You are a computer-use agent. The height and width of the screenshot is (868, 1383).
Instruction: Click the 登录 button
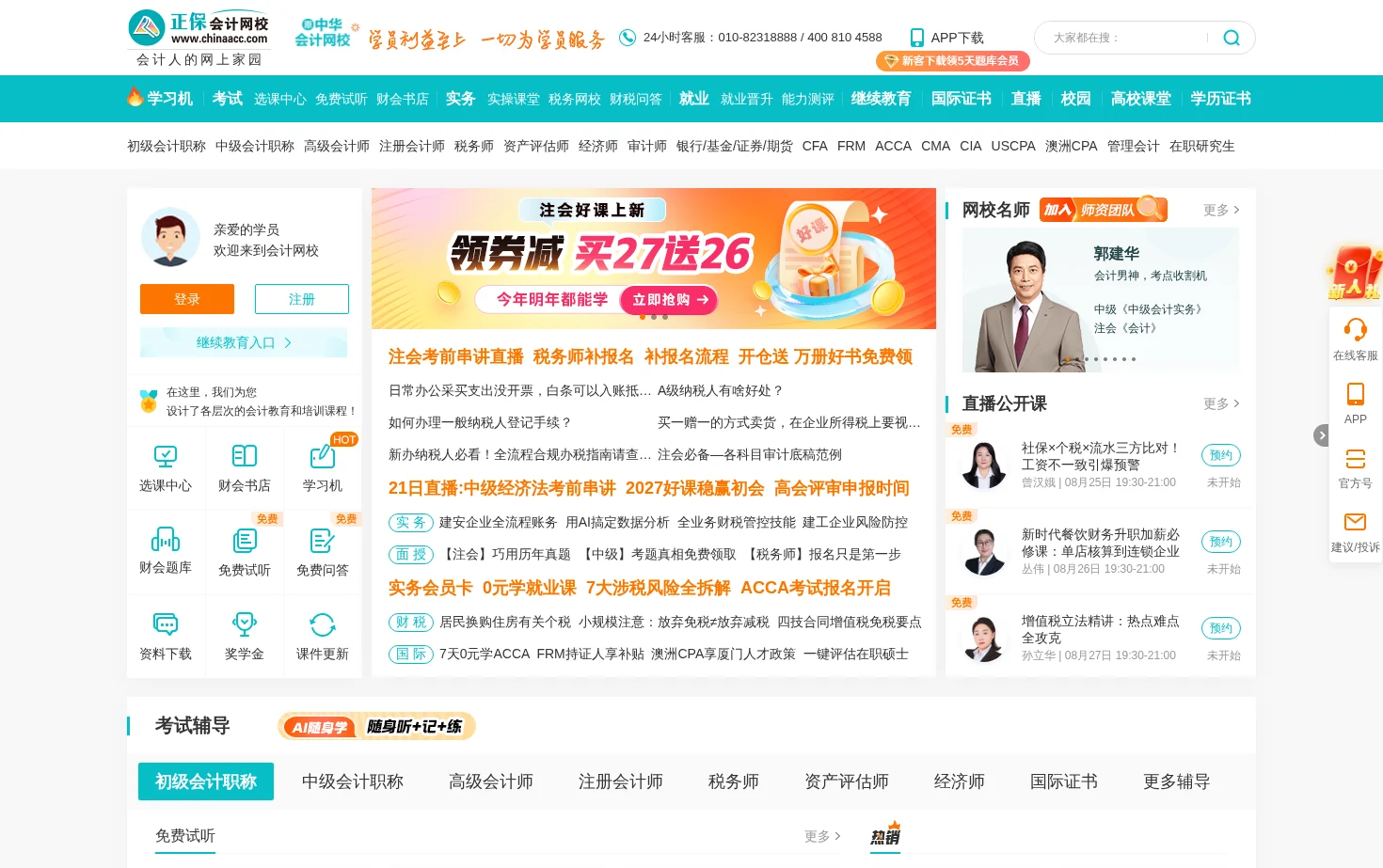click(187, 299)
